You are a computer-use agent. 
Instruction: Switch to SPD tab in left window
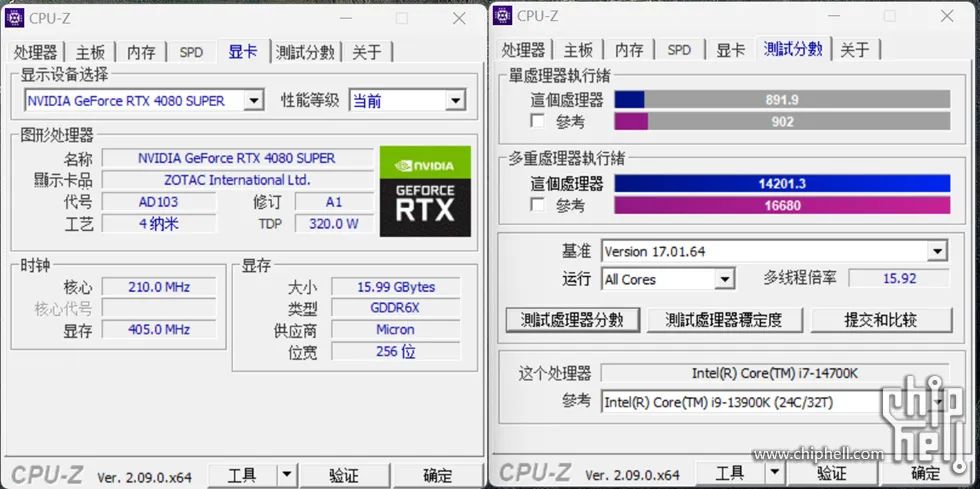coord(191,53)
